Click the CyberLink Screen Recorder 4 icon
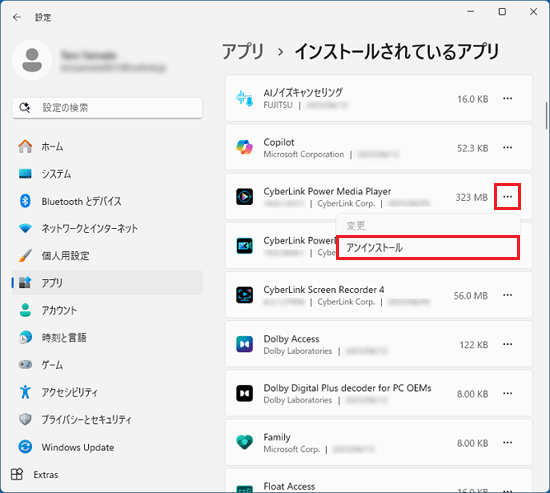The image size is (550, 493). [244, 295]
